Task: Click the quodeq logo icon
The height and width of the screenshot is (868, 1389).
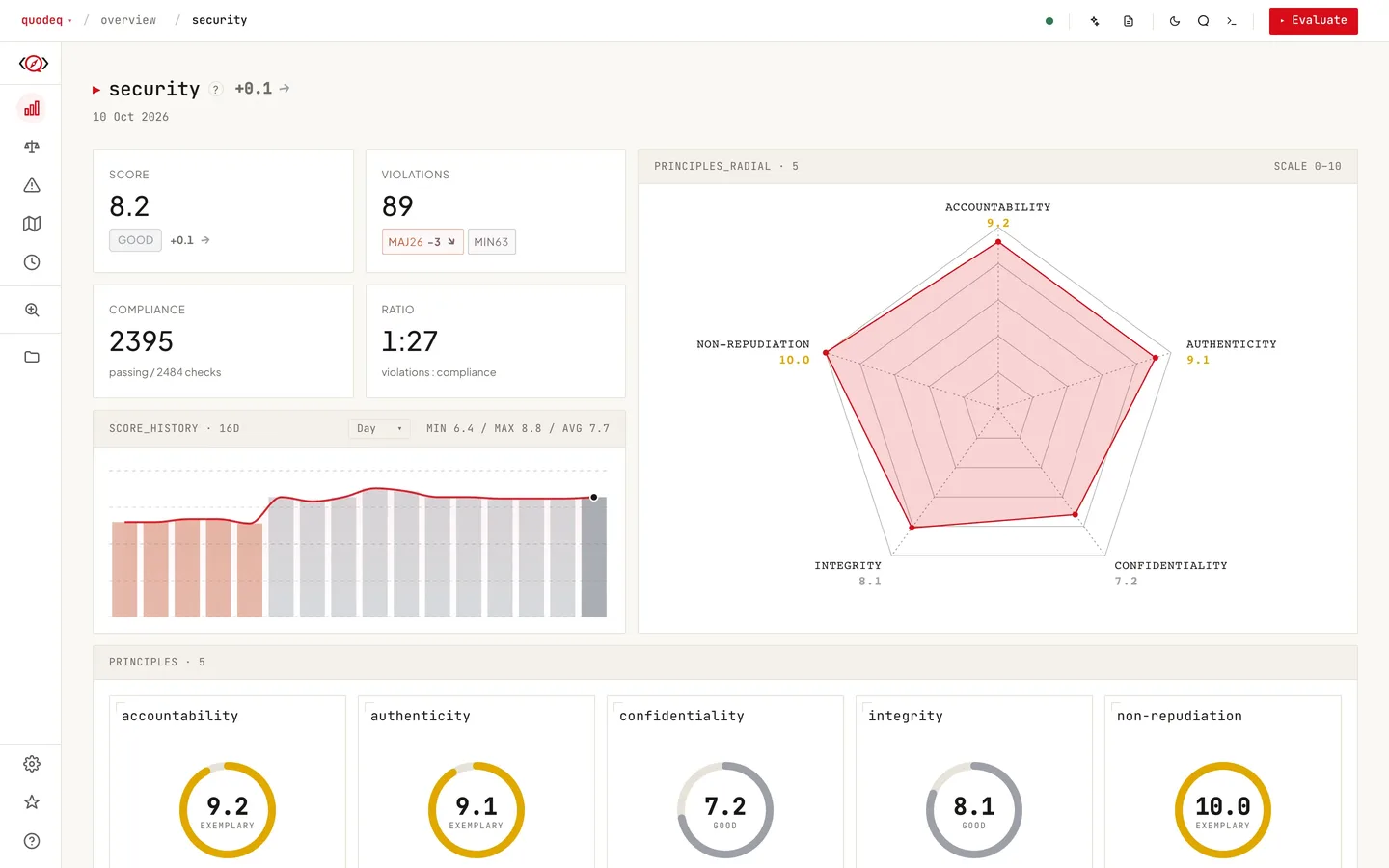Action: coord(34,64)
